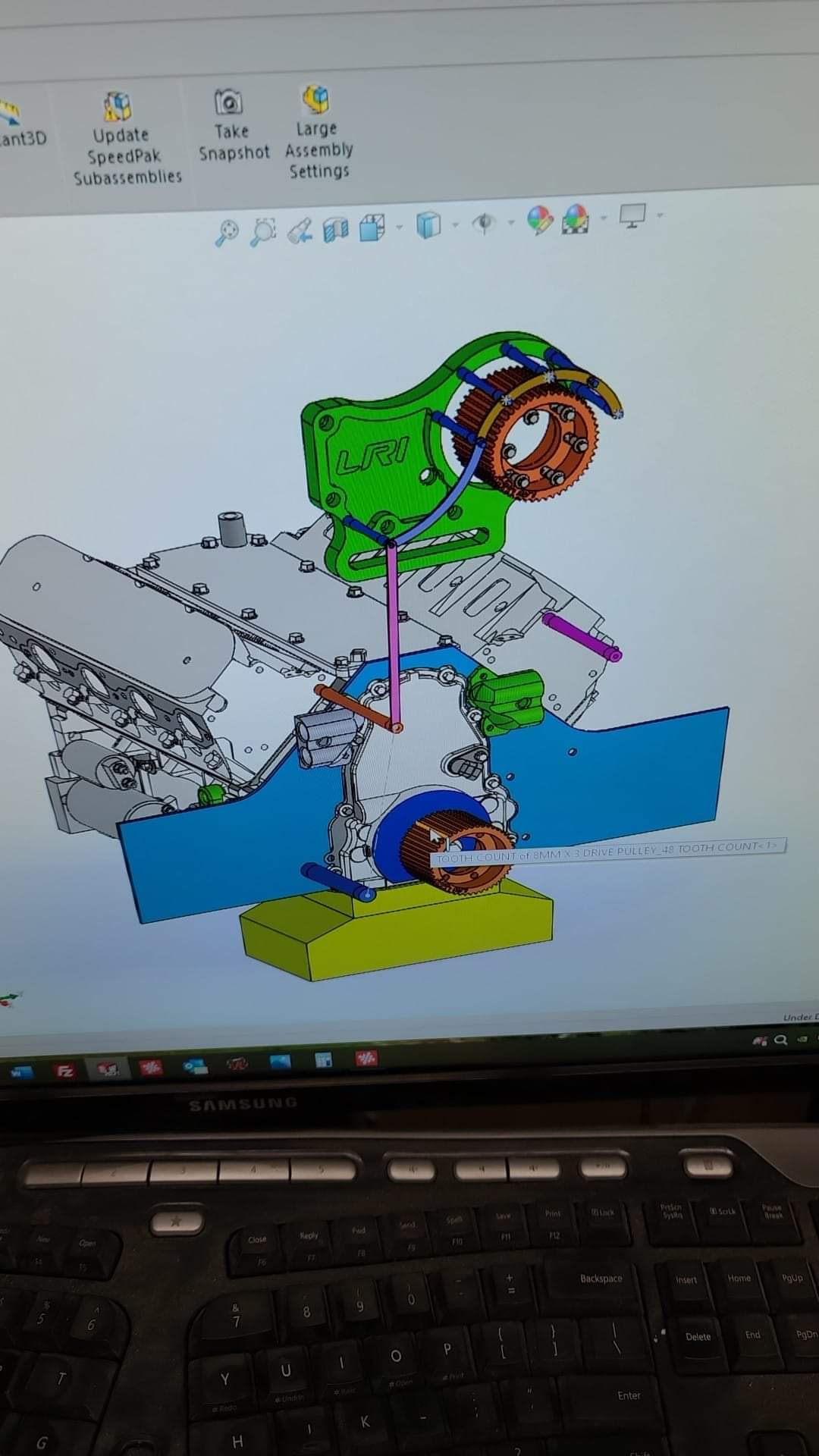Click the View Settings monitor icon
The width and height of the screenshot is (819, 1456).
point(632,216)
